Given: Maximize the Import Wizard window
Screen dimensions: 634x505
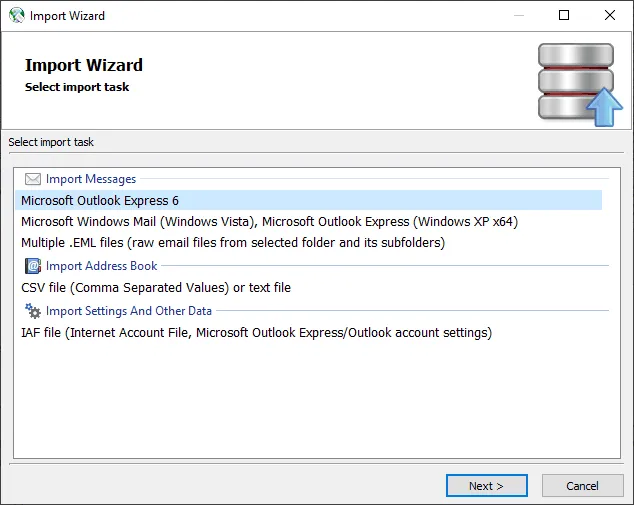Looking at the screenshot, I should 564,15.
